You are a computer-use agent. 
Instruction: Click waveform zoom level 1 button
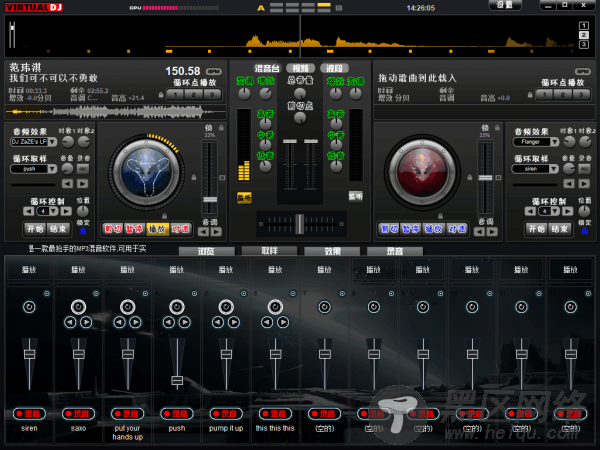tap(584, 26)
